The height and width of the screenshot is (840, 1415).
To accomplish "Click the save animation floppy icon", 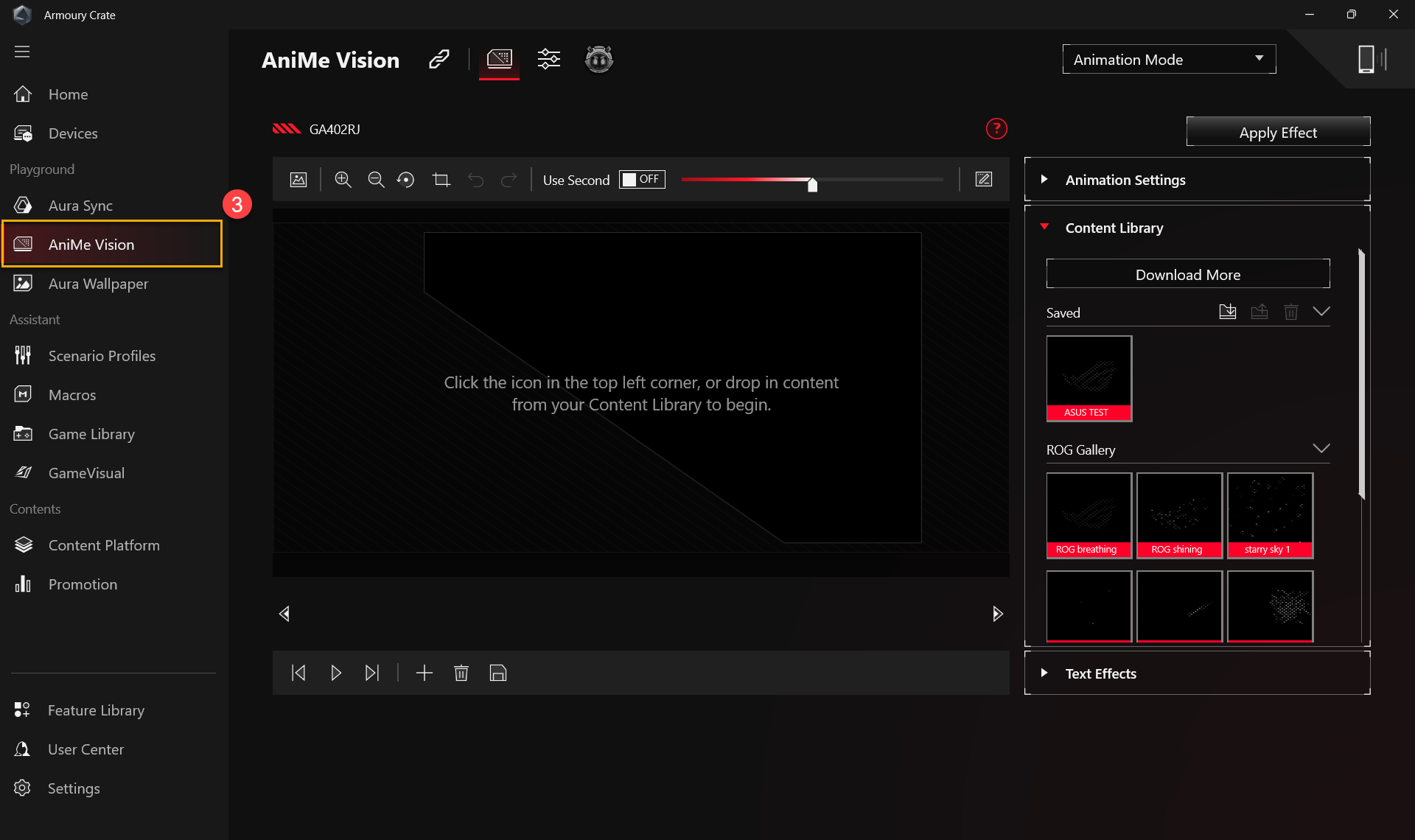I will [498, 673].
